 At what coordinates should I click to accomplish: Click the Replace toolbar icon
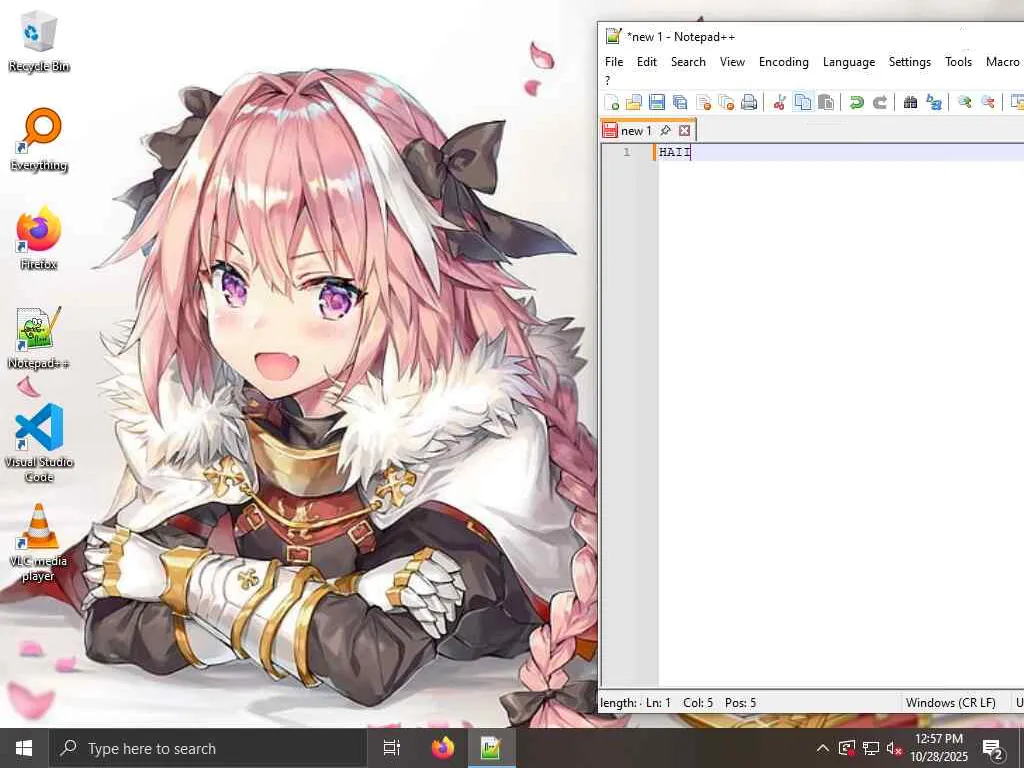(934, 102)
